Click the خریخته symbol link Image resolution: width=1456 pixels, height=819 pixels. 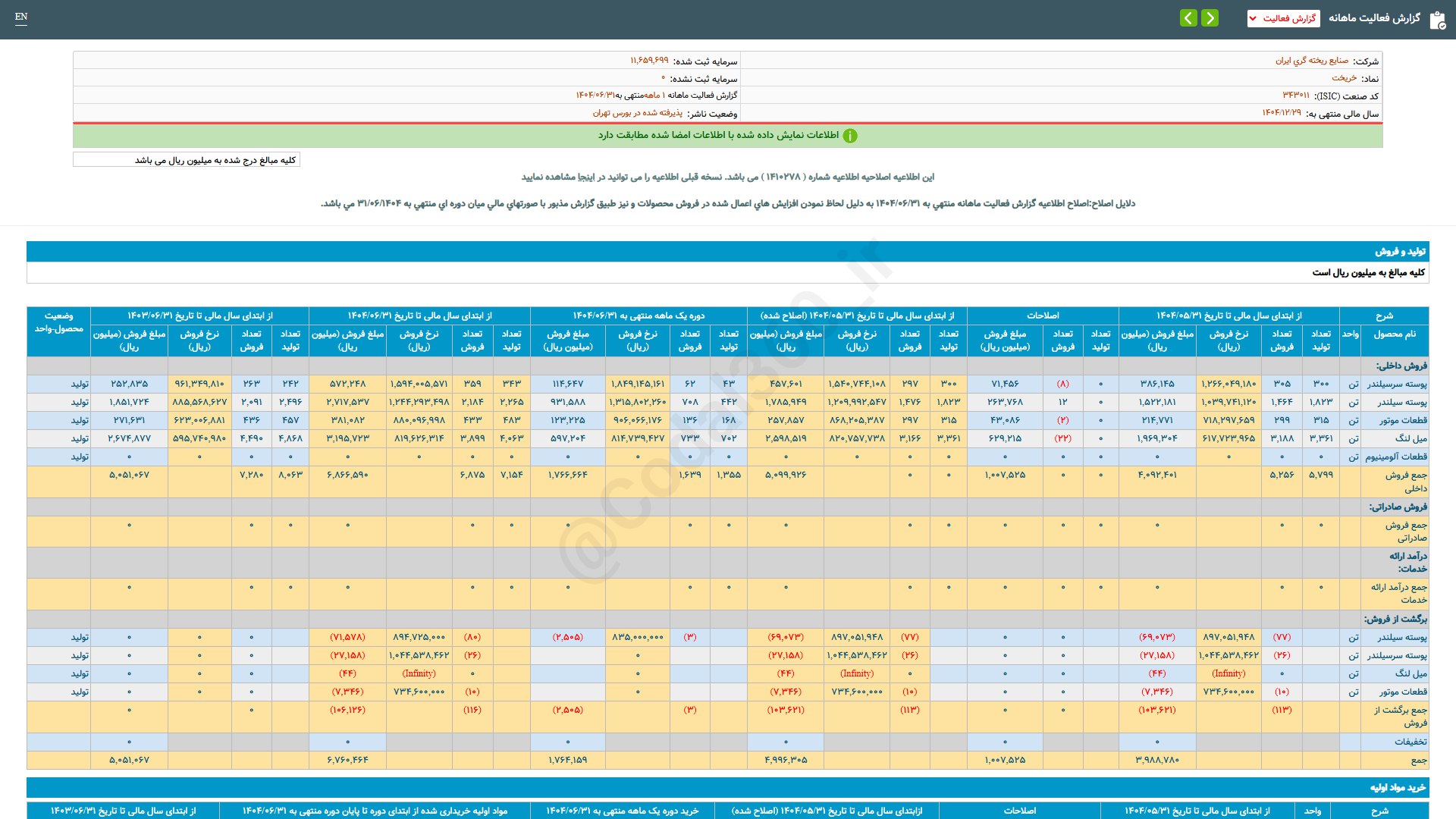pos(1344,78)
